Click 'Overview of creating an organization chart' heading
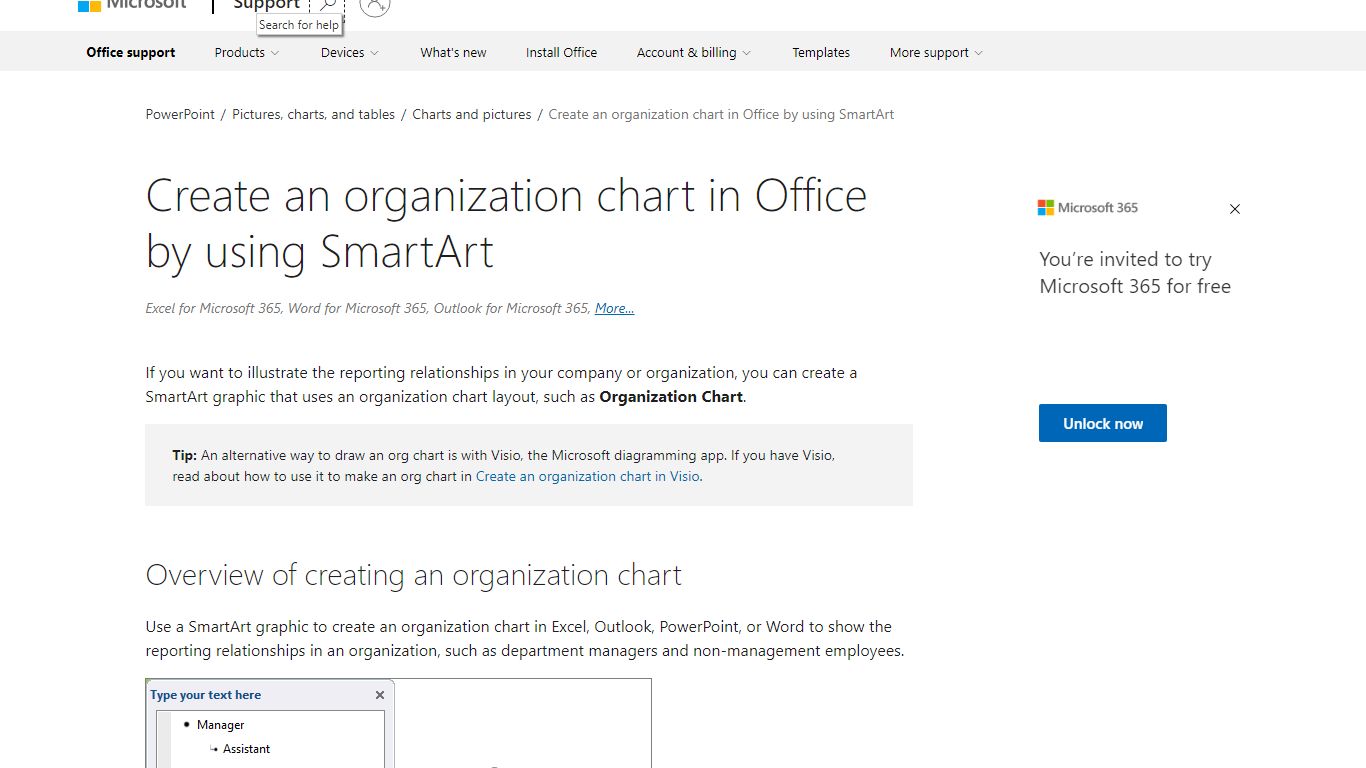The height and width of the screenshot is (768, 1366). click(x=413, y=575)
